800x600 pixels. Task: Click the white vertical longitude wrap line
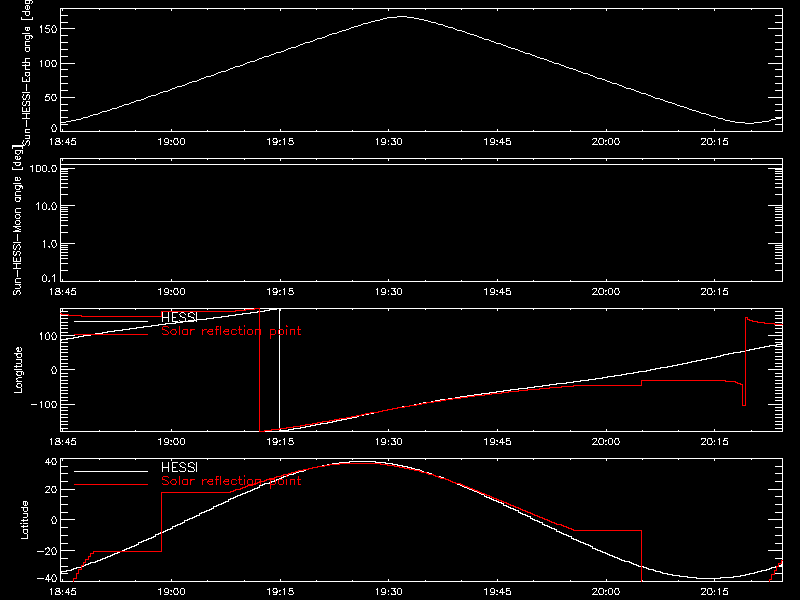pos(280,370)
